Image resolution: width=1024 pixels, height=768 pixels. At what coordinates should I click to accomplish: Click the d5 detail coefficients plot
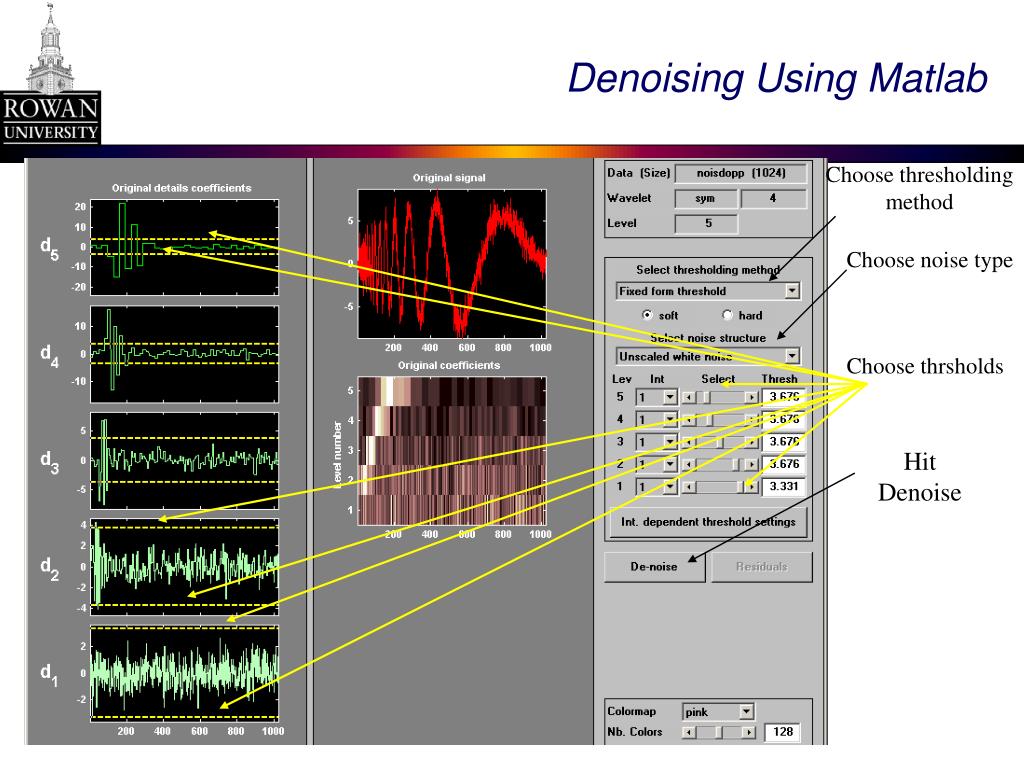(x=184, y=248)
